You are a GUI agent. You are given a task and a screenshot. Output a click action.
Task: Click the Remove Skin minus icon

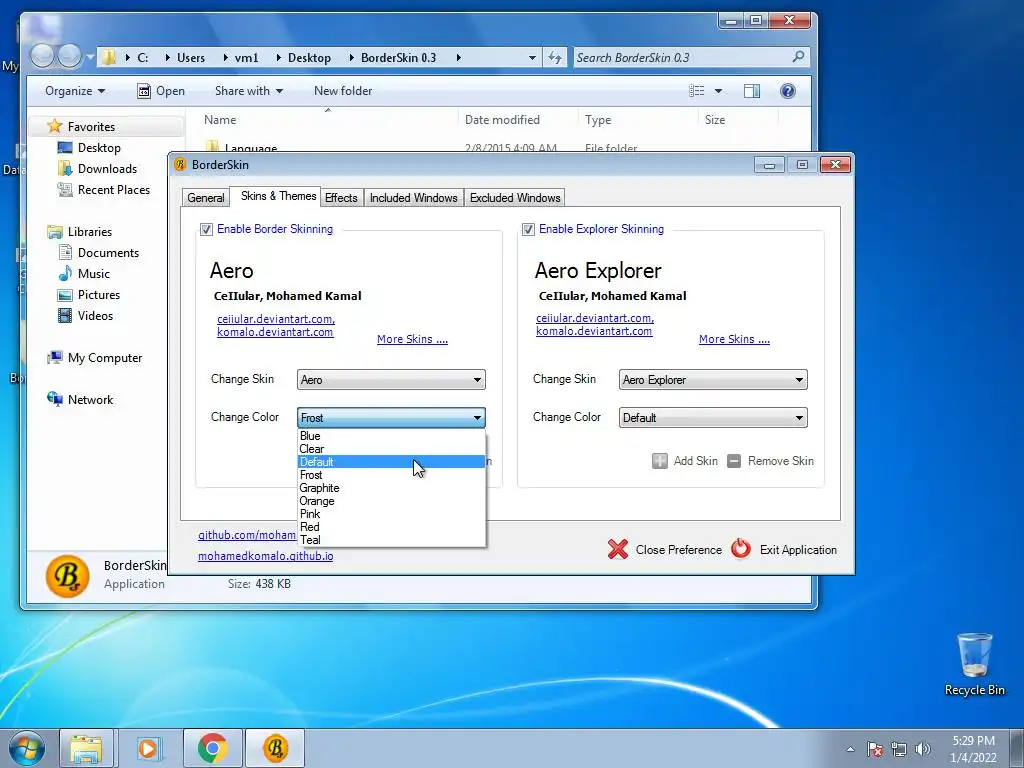[x=734, y=461]
